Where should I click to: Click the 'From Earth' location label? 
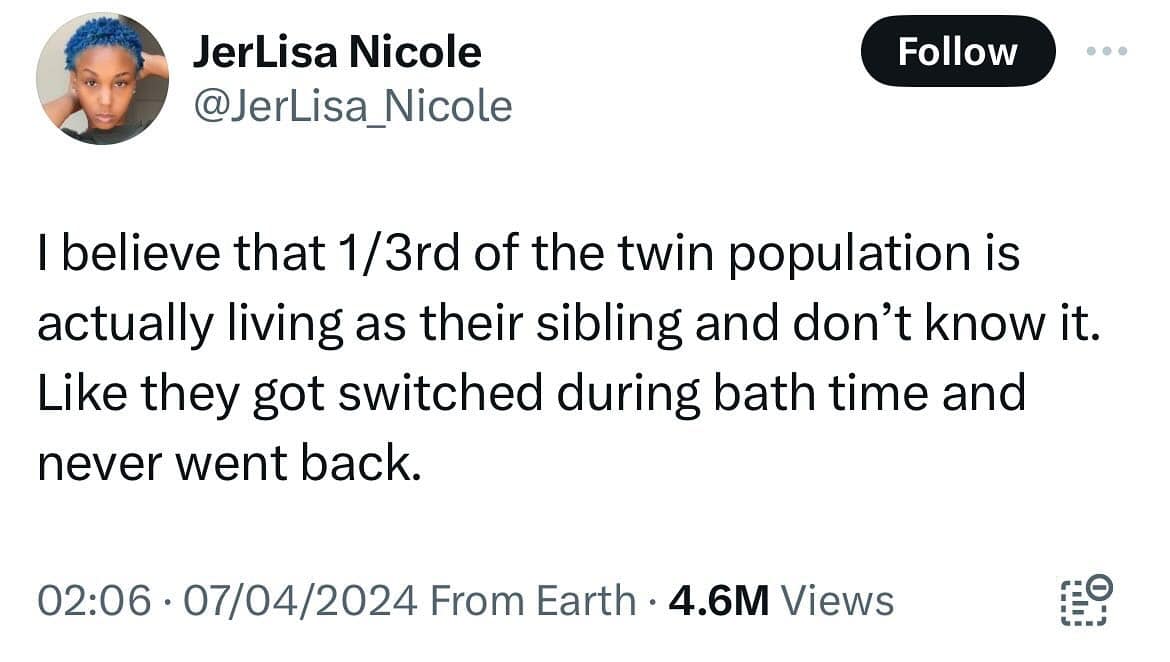coord(532,601)
